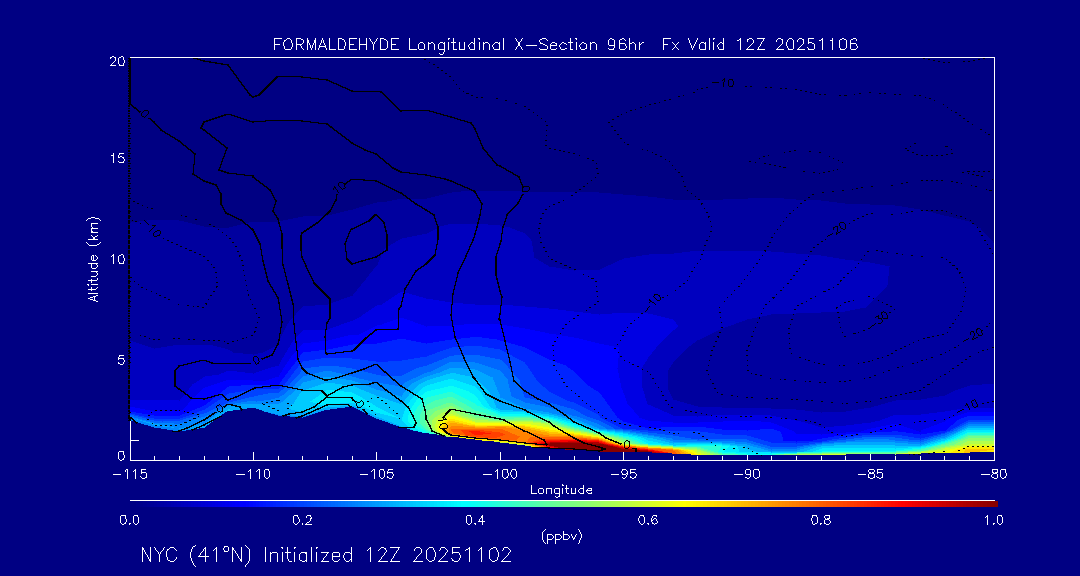Click altitude axis tick label 15

pos(117,158)
